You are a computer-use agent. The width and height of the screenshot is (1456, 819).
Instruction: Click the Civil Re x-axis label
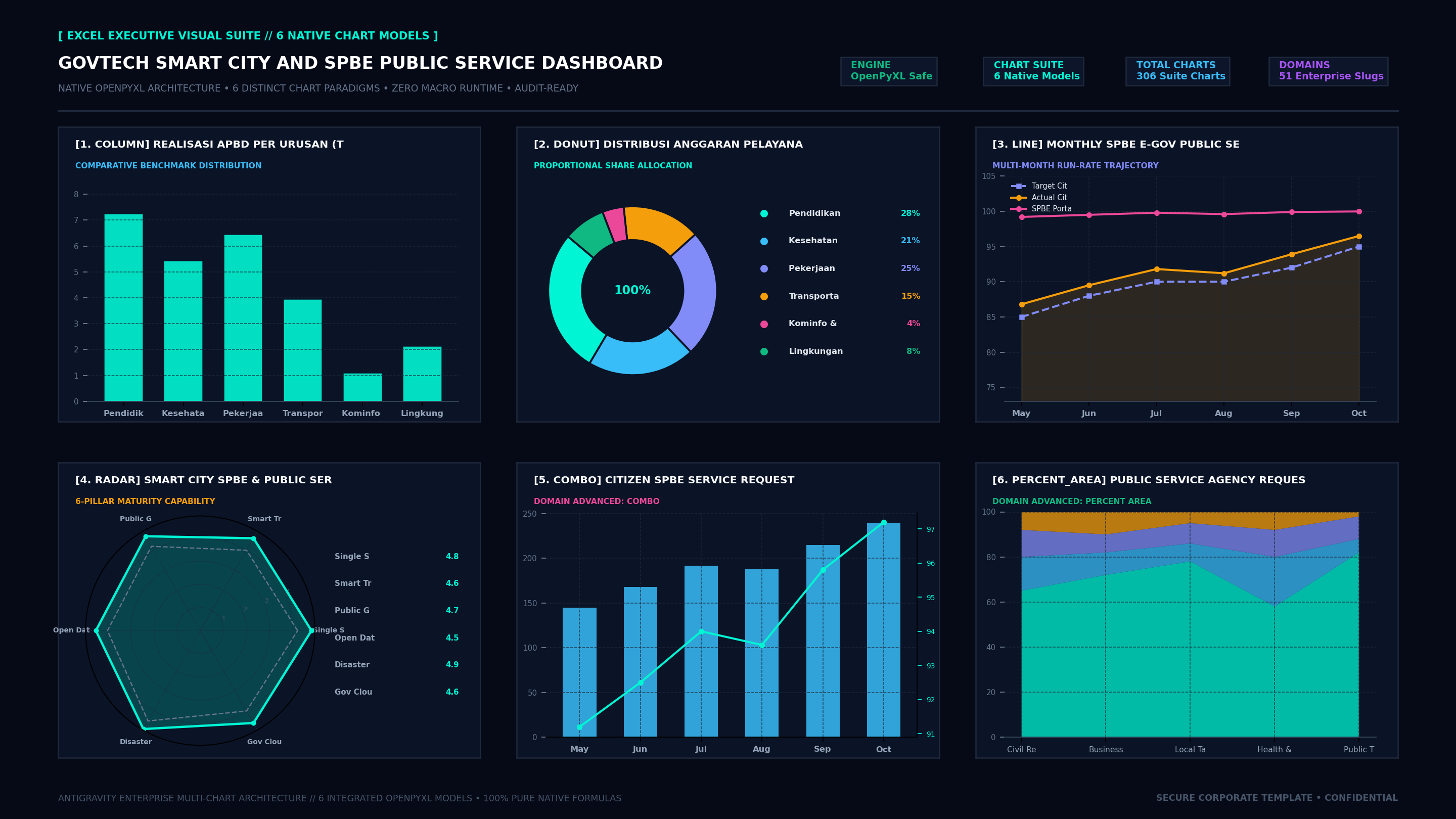tap(1021, 750)
